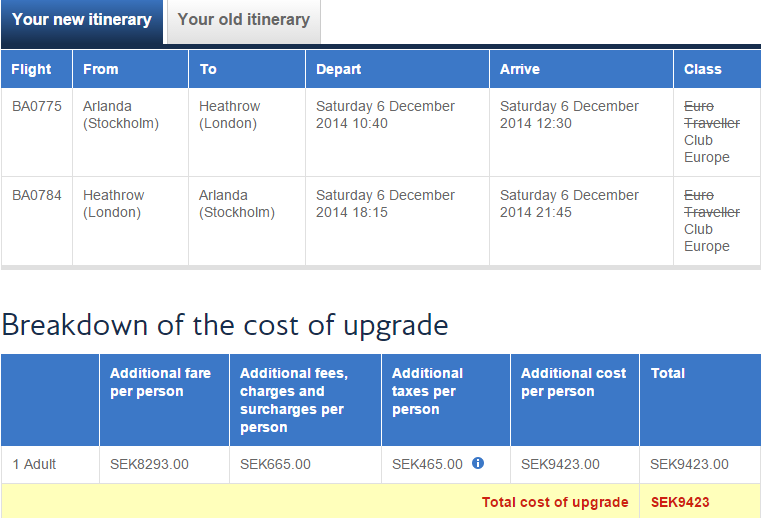Screen dimensions: 762x518
Task: Click the Additional fare per person header
Action: [x=160, y=382]
